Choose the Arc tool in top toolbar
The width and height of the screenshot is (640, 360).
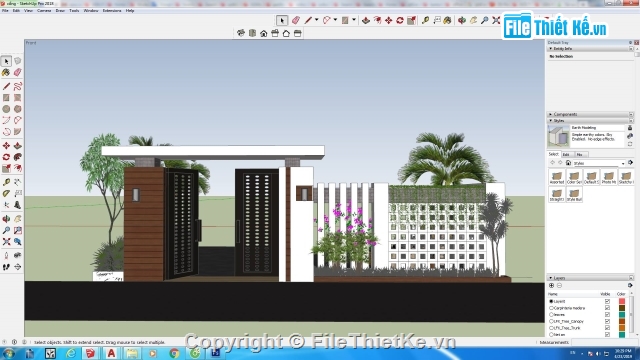(x=327, y=20)
